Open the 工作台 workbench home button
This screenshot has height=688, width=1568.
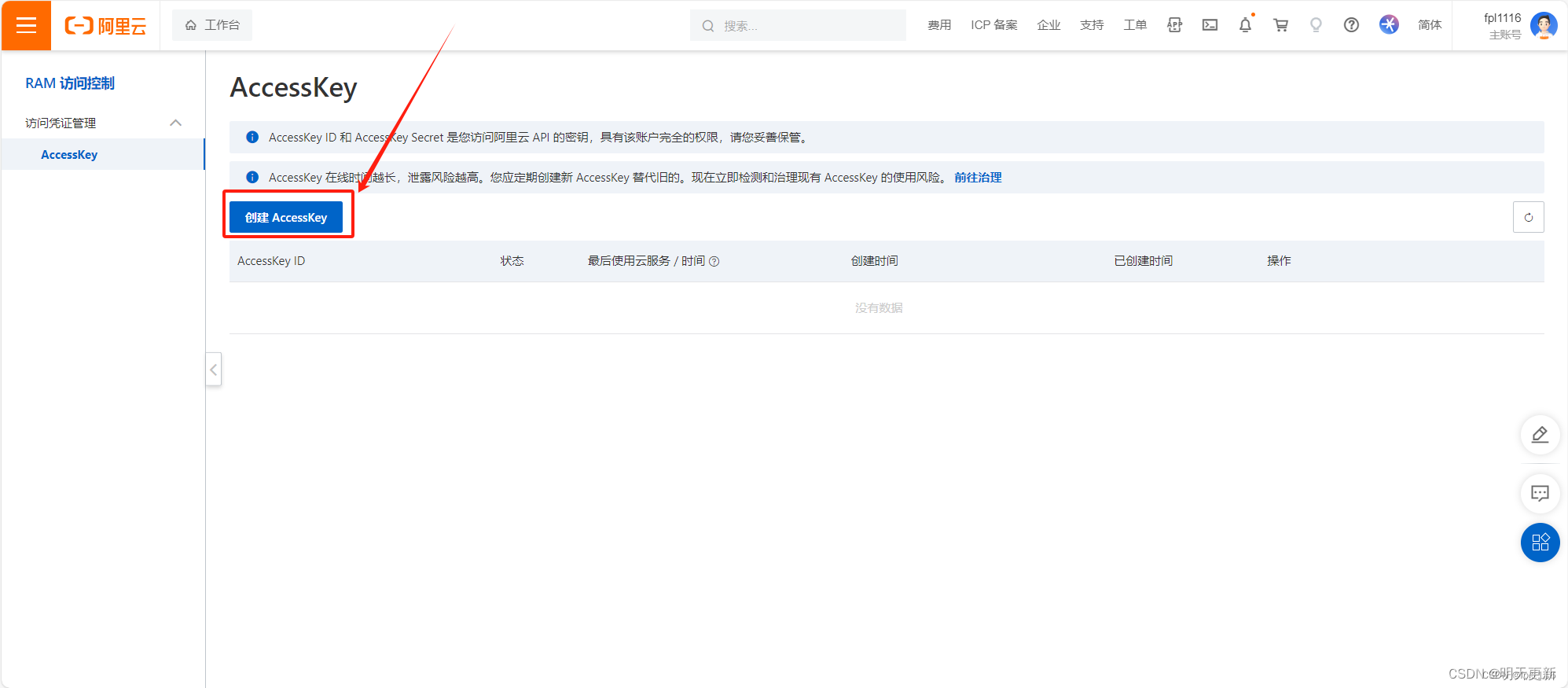(x=212, y=25)
